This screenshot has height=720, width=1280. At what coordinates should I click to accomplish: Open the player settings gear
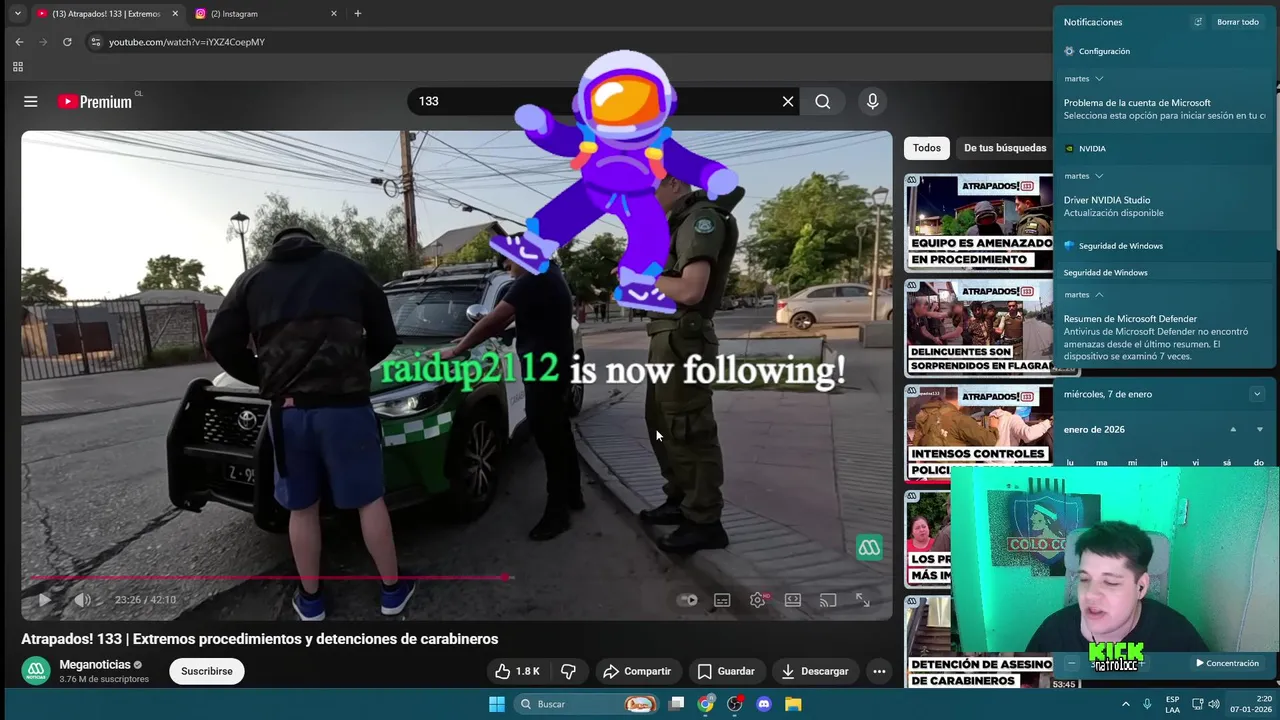tap(758, 600)
